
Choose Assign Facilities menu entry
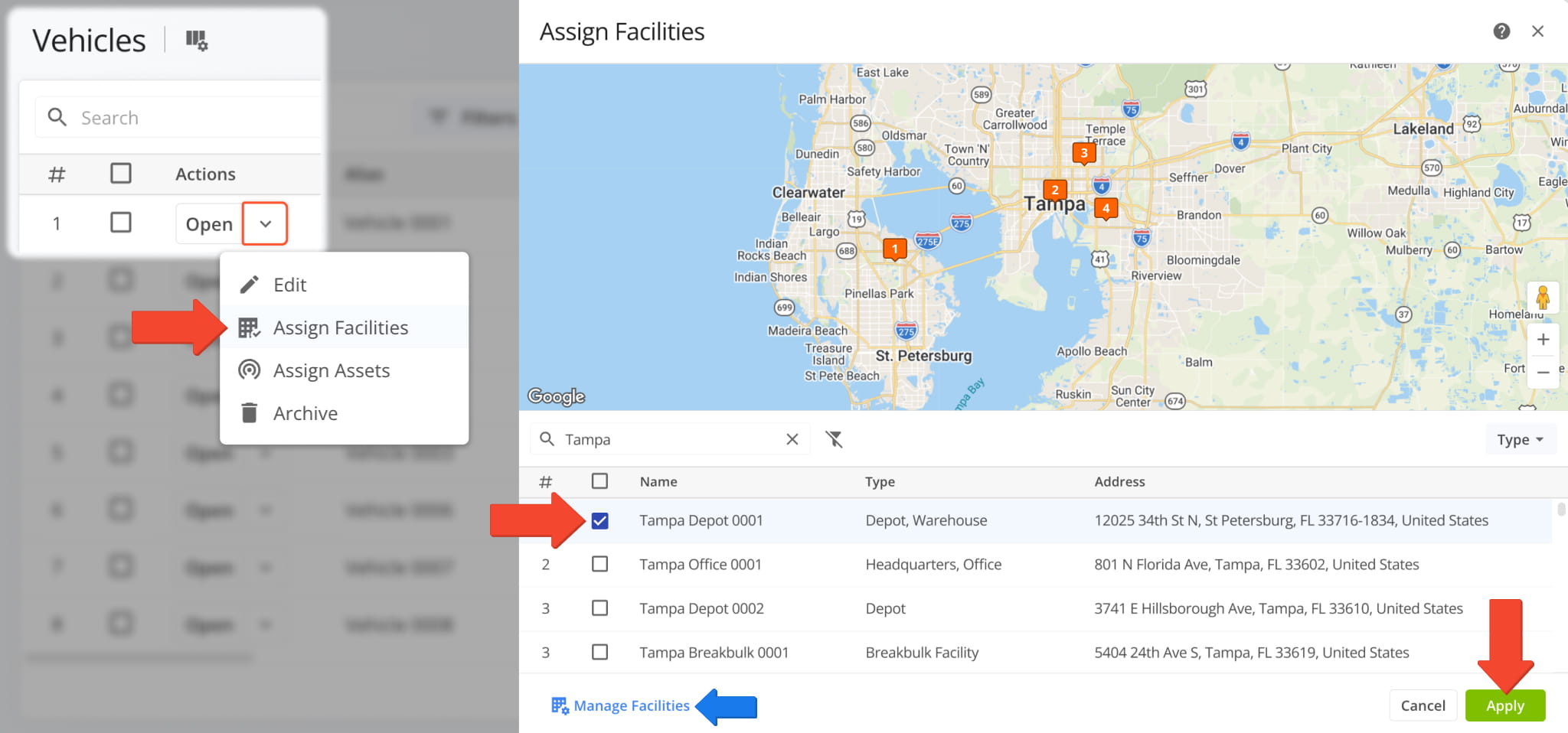(345, 327)
